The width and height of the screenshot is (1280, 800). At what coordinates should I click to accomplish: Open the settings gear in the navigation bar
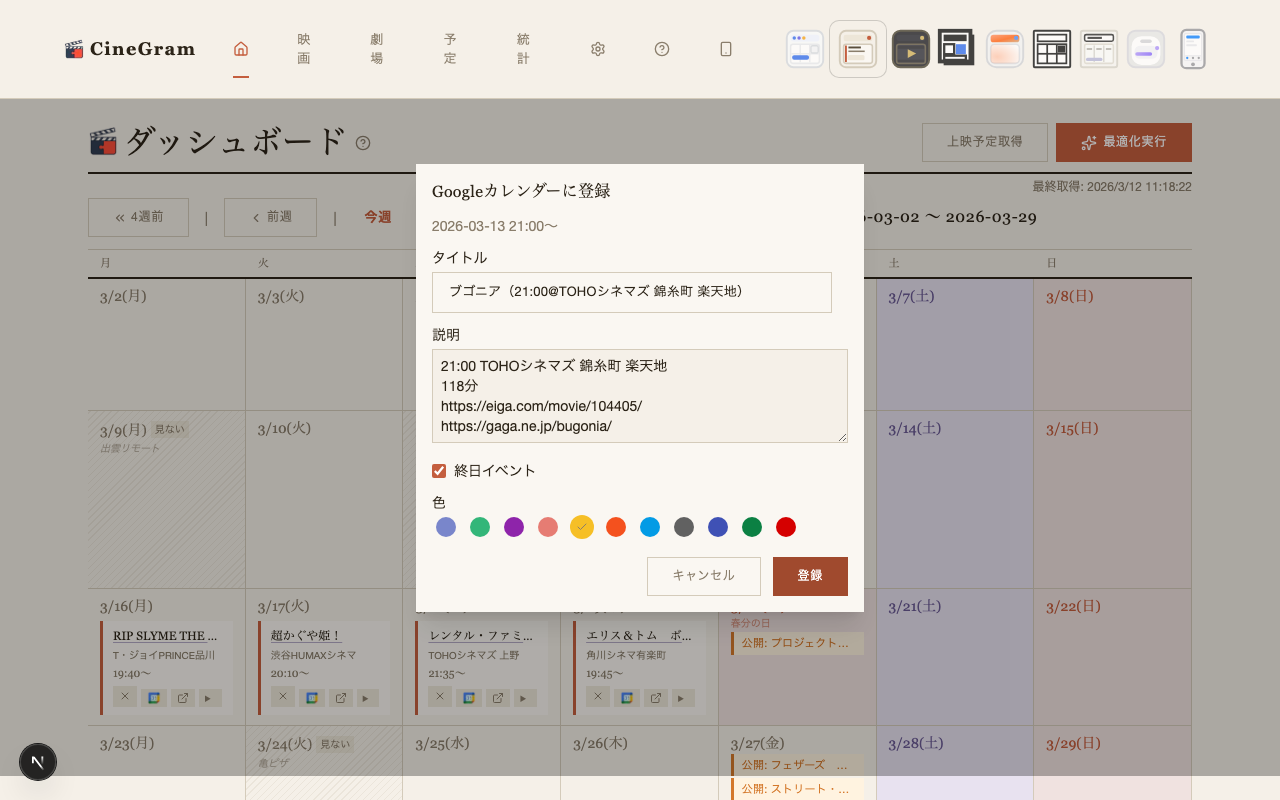(597, 48)
